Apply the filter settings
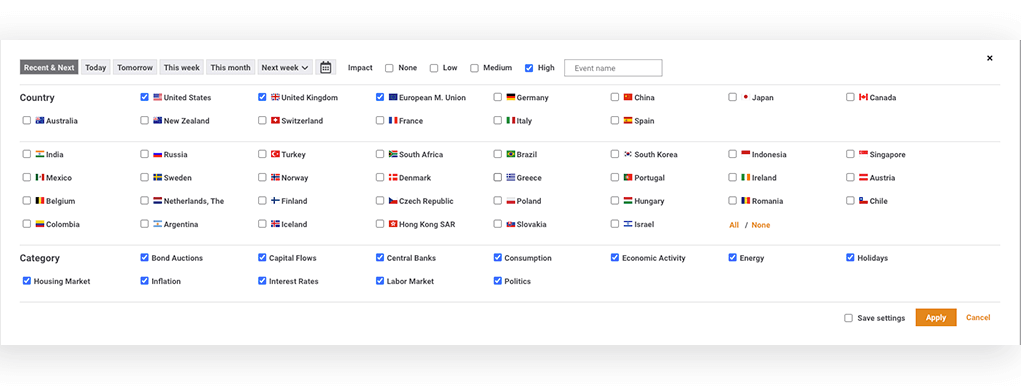1021x386 pixels. pos(936,318)
